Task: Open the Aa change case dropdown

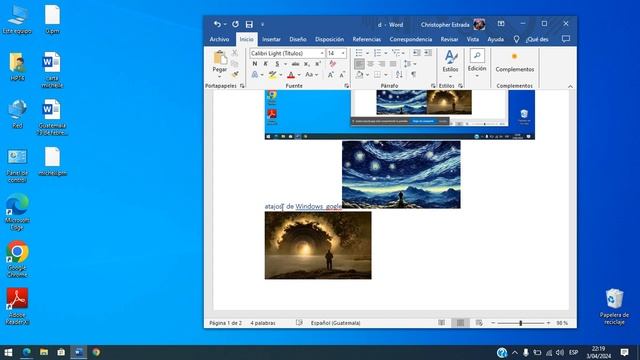Action: [311, 75]
